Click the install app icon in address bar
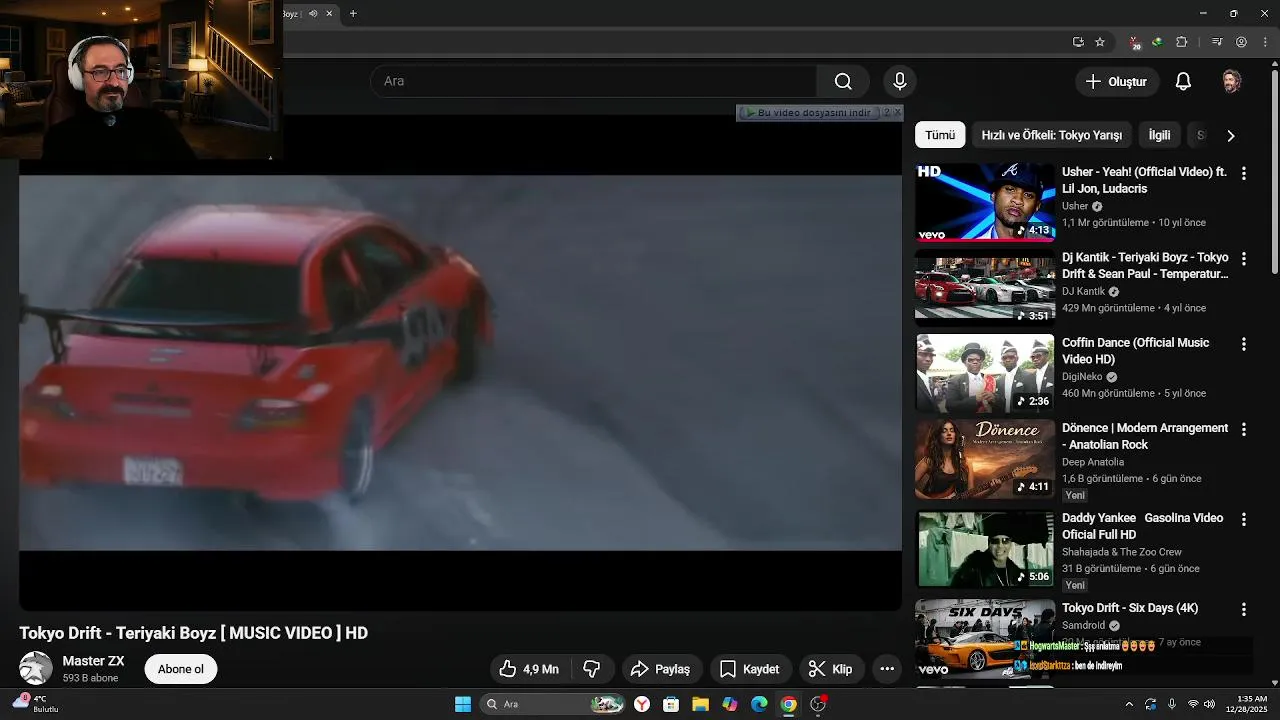Viewport: 1280px width, 720px height. tap(1078, 42)
